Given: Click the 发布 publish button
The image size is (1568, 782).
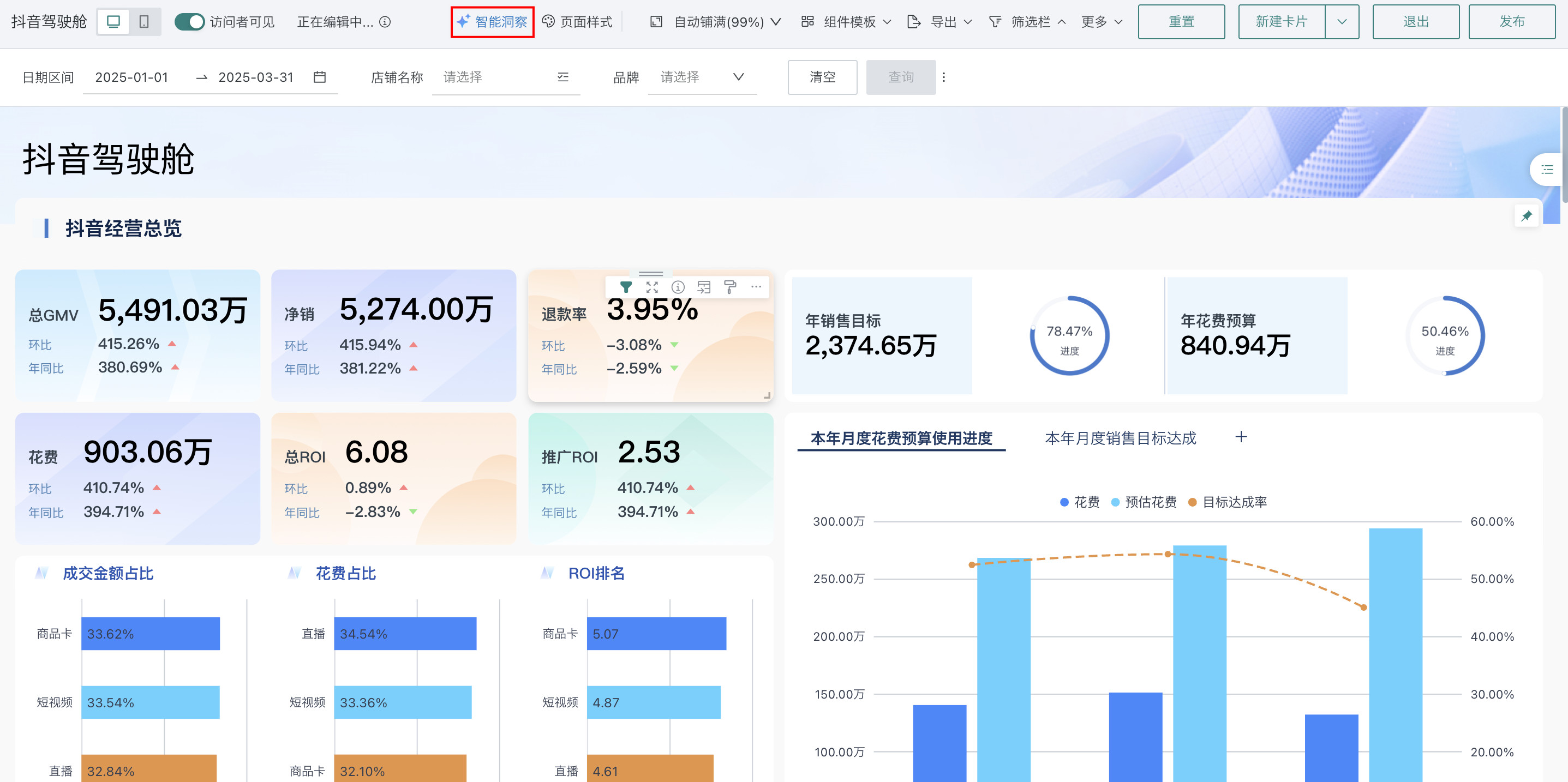Looking at the screenshot, I should click(1511, 22).
